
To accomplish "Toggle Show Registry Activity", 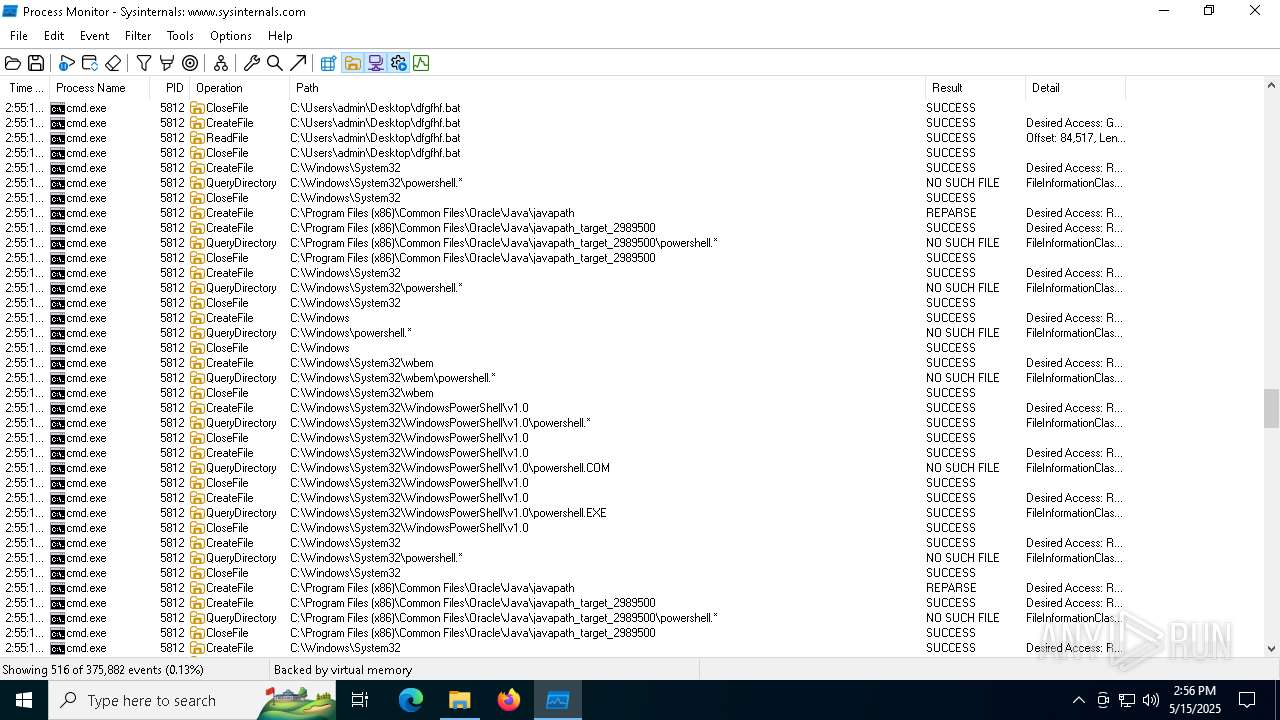I will click(x=329, y=63).
